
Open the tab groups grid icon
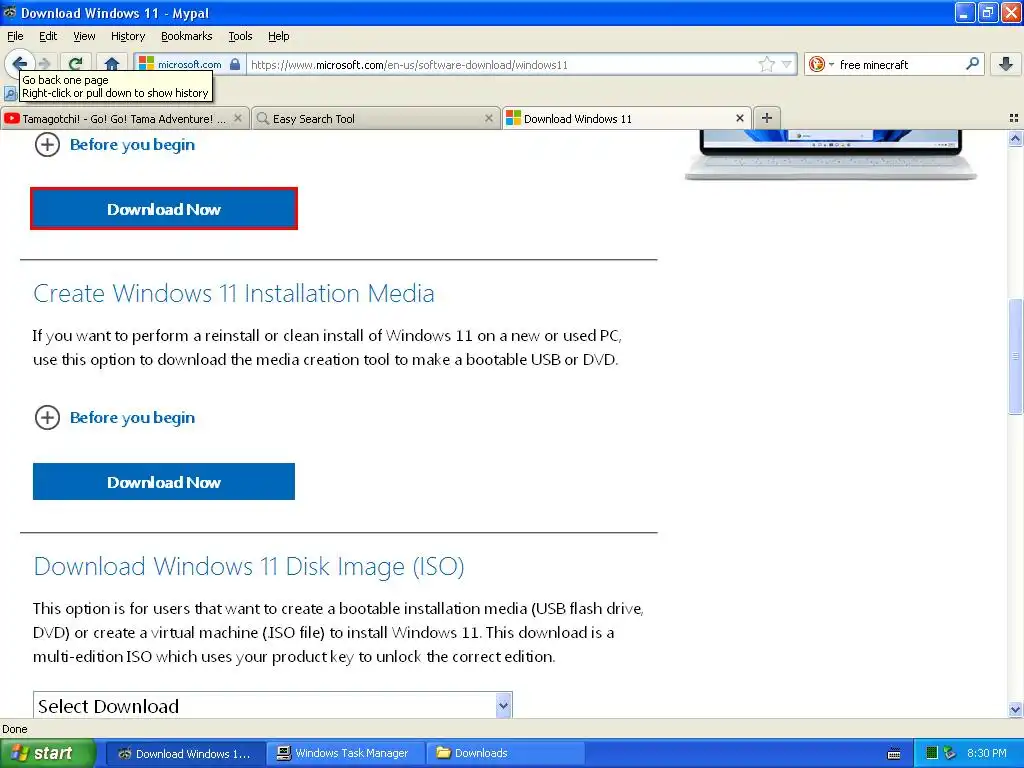click(1014, 118)
